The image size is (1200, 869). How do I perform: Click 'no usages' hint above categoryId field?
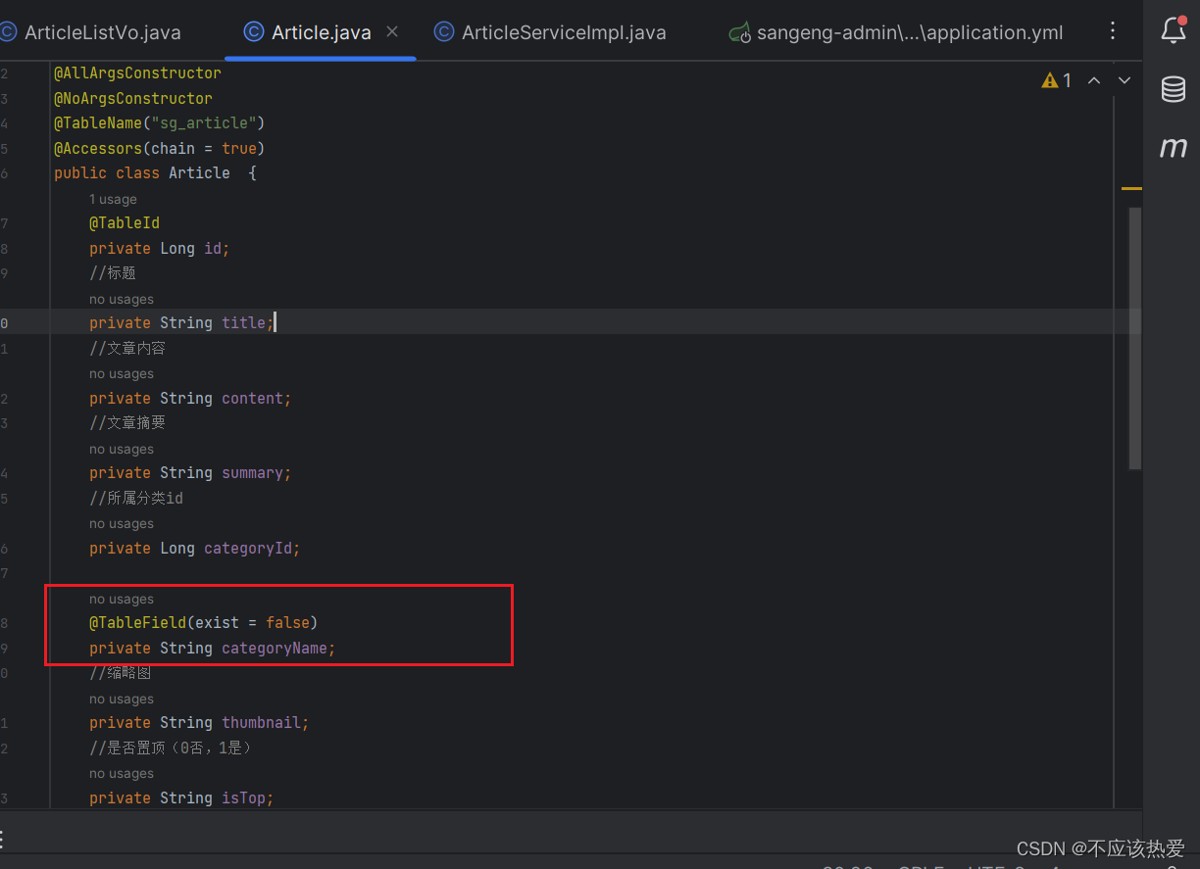click(121, 524)
